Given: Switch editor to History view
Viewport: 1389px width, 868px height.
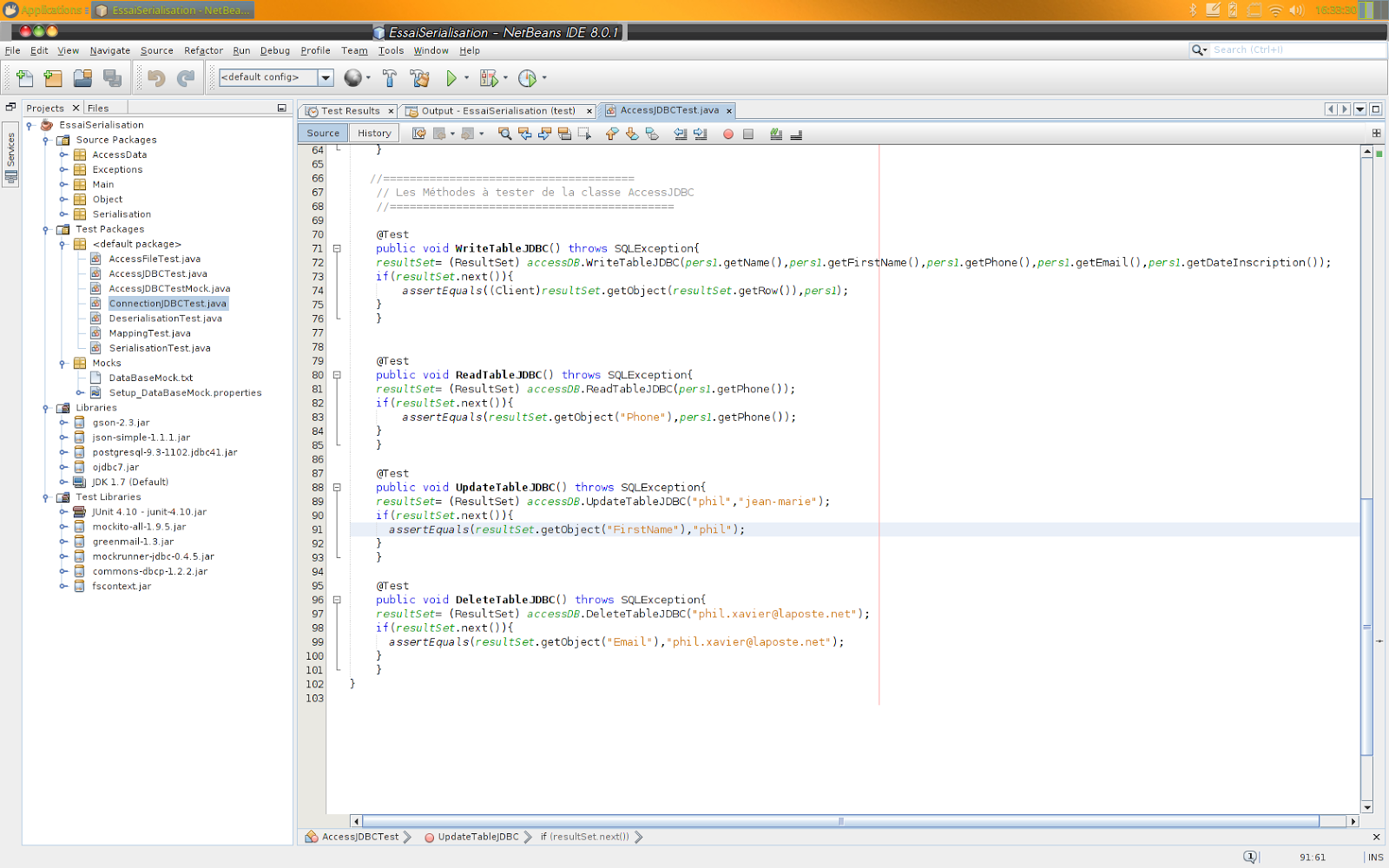Looking at the screenshot, I should point(374,134).
